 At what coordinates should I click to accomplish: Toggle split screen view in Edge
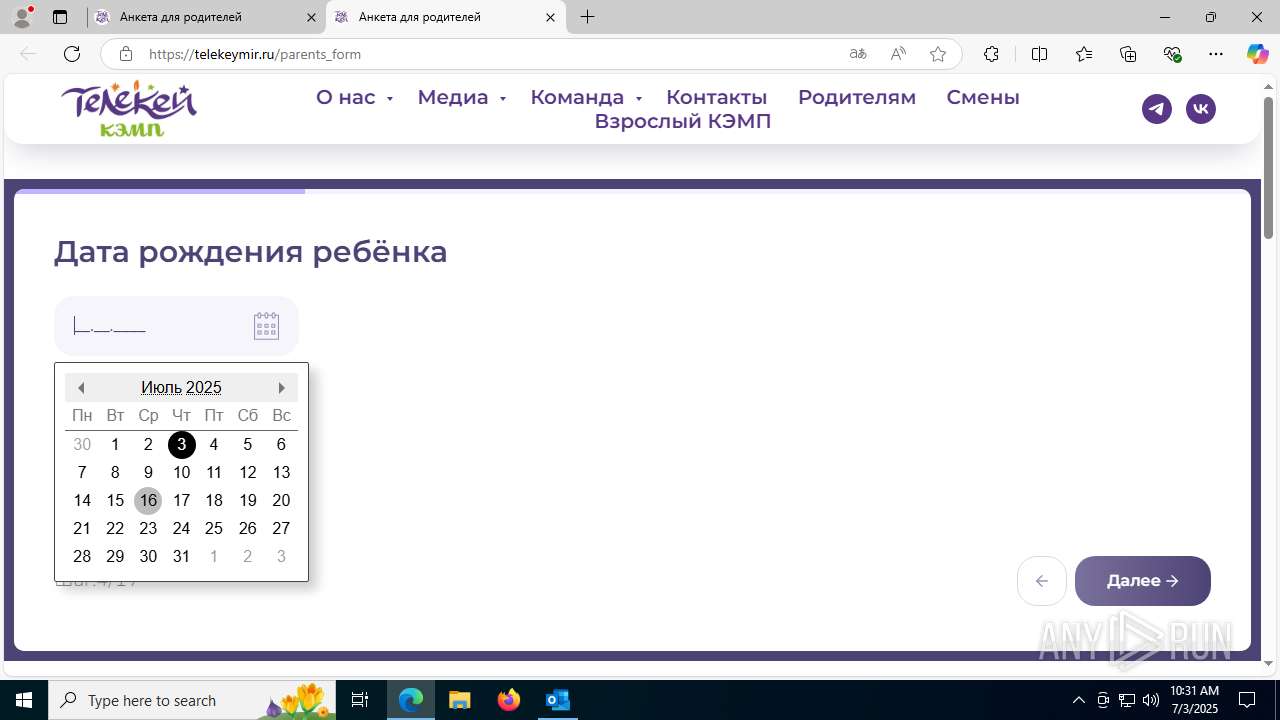[x=1039, y=54]
